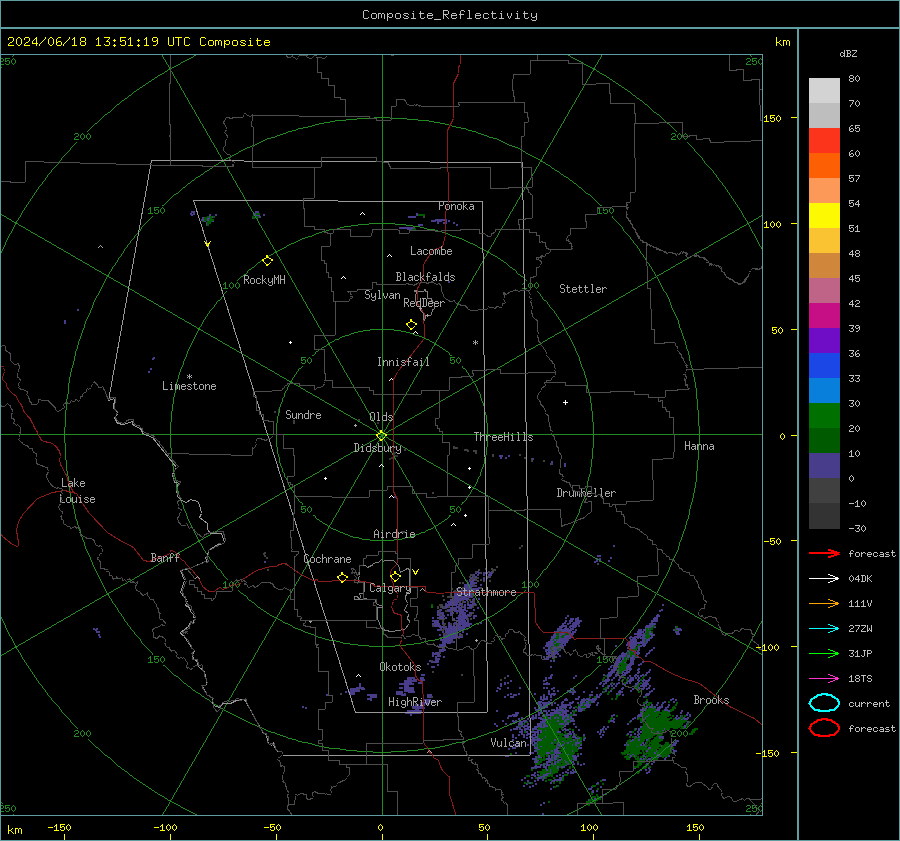Click the magenta 18TS arrow icon
The width and height of the screenshot is (900, 841).
coord(824,679)
